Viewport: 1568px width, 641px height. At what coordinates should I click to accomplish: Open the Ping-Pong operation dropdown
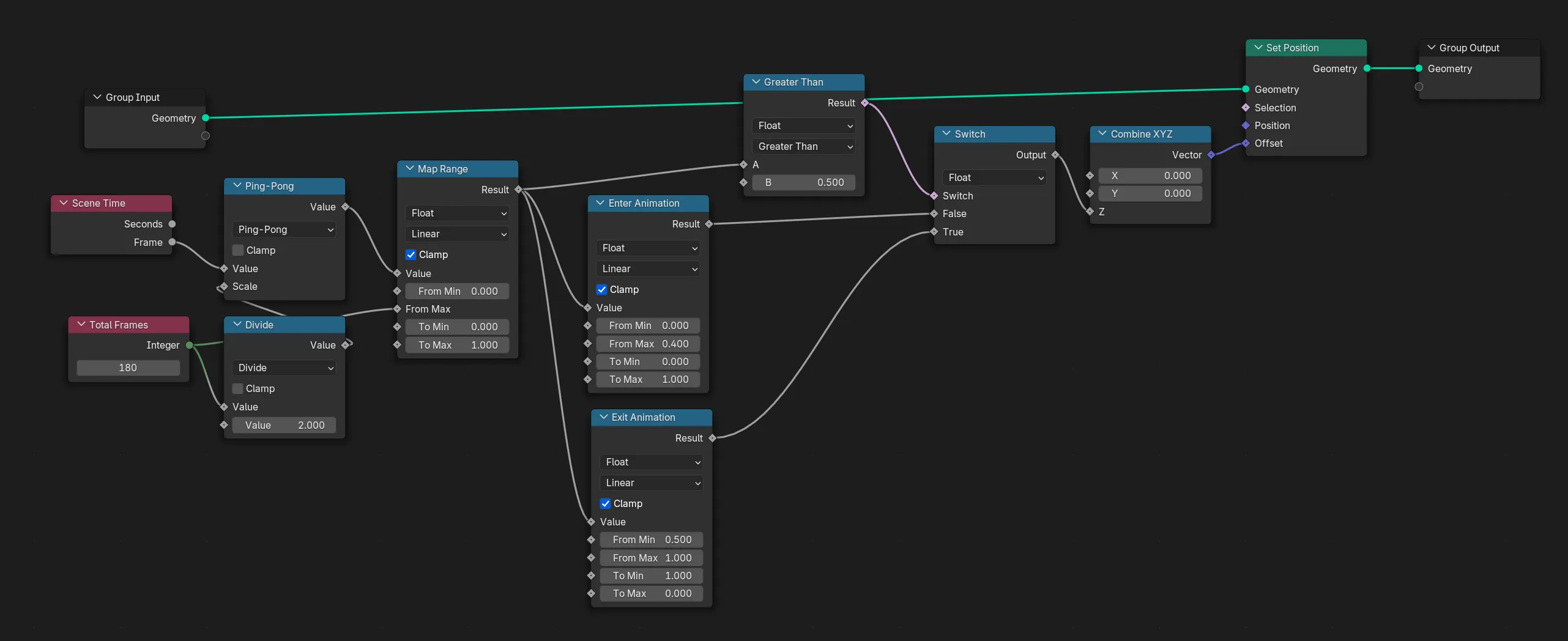(x=284, y=229)
